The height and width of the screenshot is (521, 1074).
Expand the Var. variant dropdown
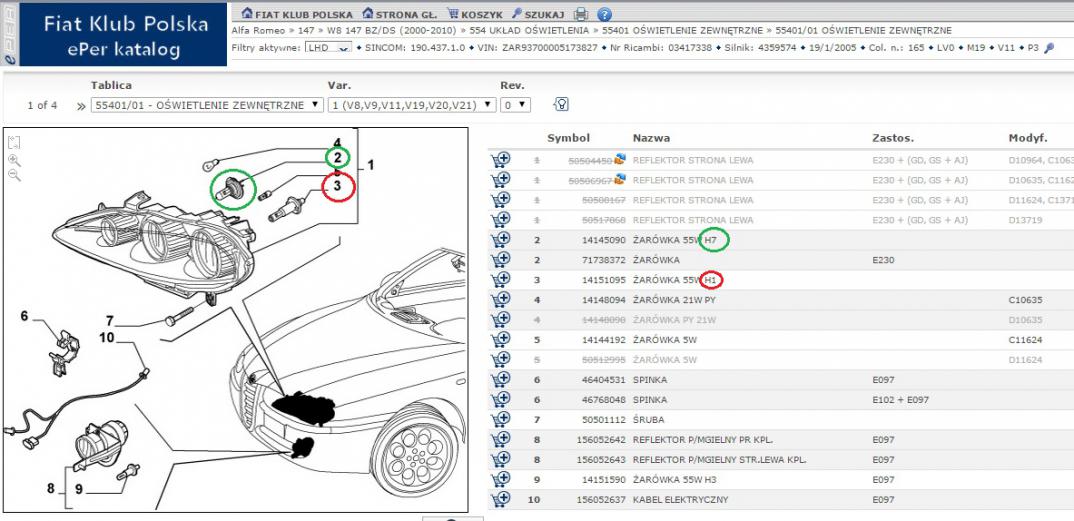click(411, 105)
